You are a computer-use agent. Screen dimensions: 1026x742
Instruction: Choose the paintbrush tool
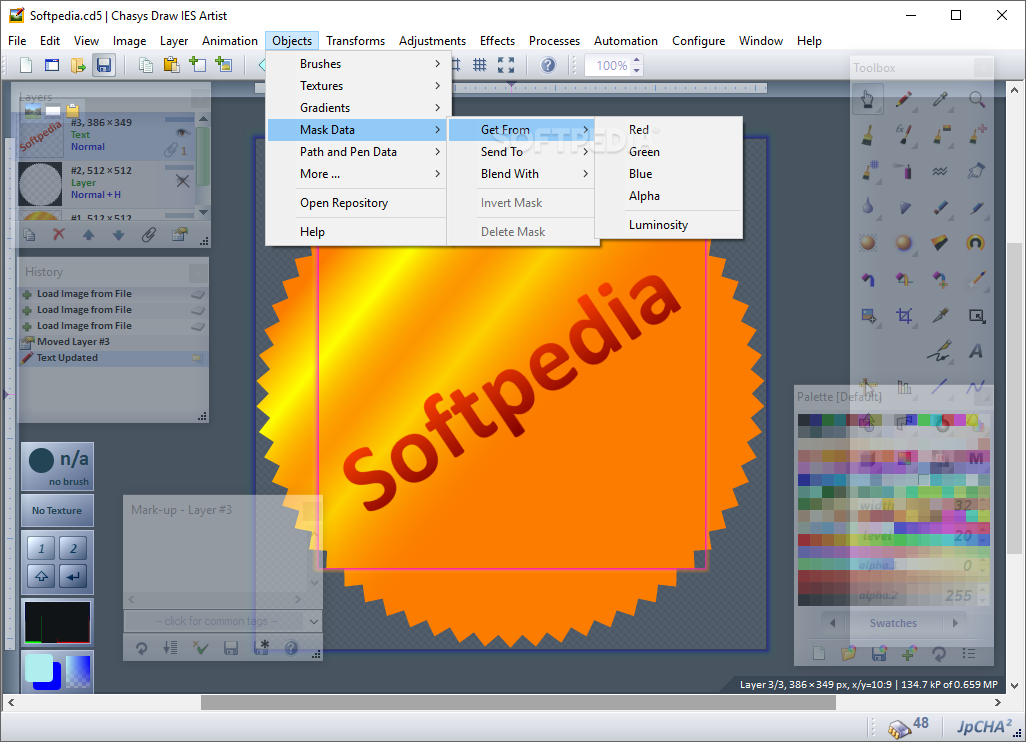click(x=868, y=135)
